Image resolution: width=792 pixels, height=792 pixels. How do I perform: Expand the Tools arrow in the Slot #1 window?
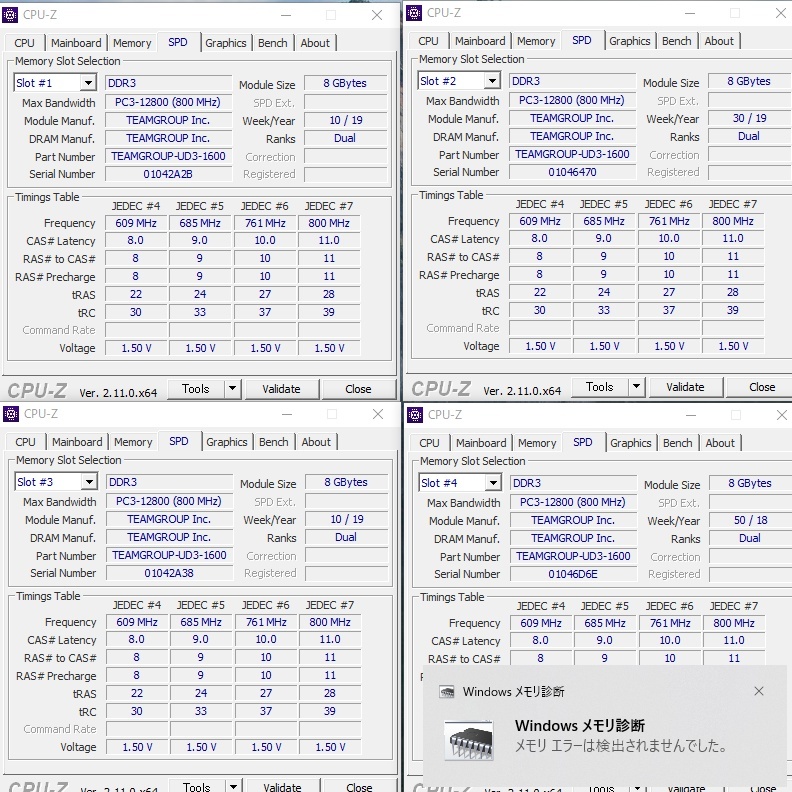[x=232, y=388]
